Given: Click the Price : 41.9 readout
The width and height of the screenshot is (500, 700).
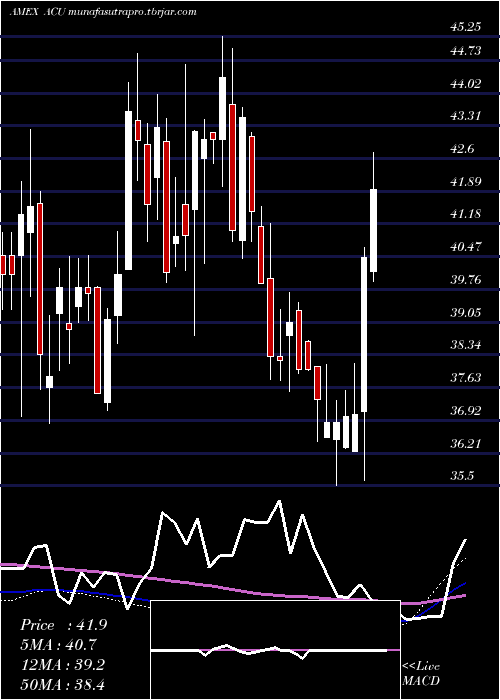Looking at the screenshot, I should 64,625.
